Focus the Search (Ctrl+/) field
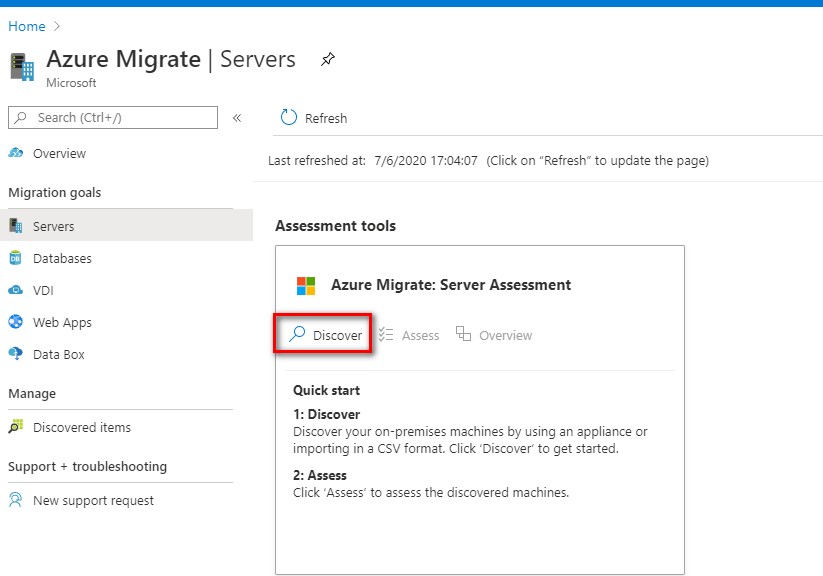This screenshot has width=823, height=576. (113, 118)
